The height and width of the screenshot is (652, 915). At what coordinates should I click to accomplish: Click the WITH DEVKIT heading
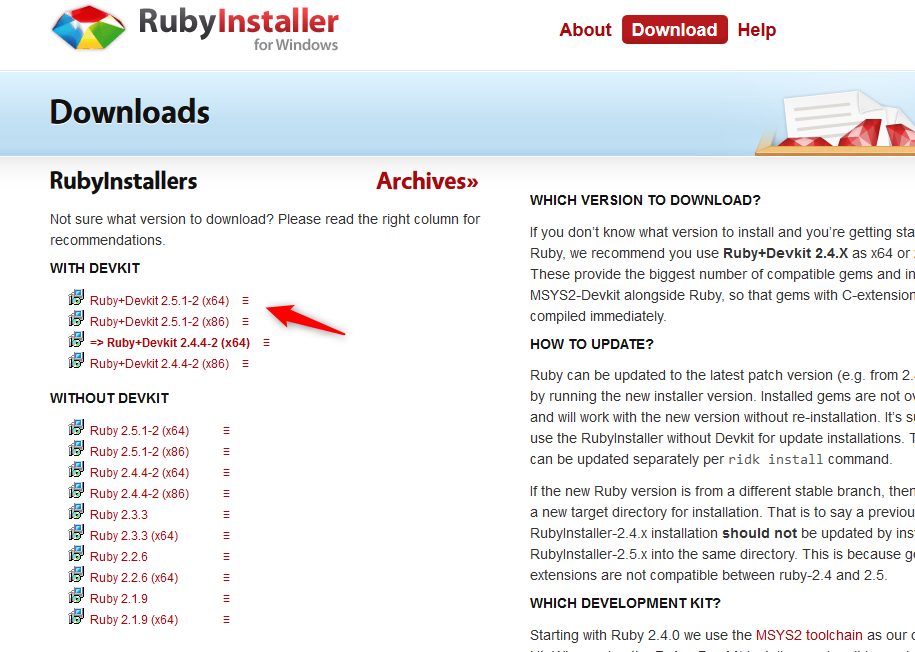95,269
